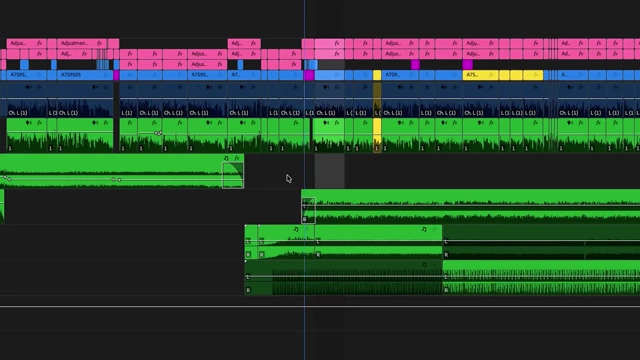Click the music note near the playhead on the third music track
The height and width of the screenshot is (360, 640).
point(296,229)
